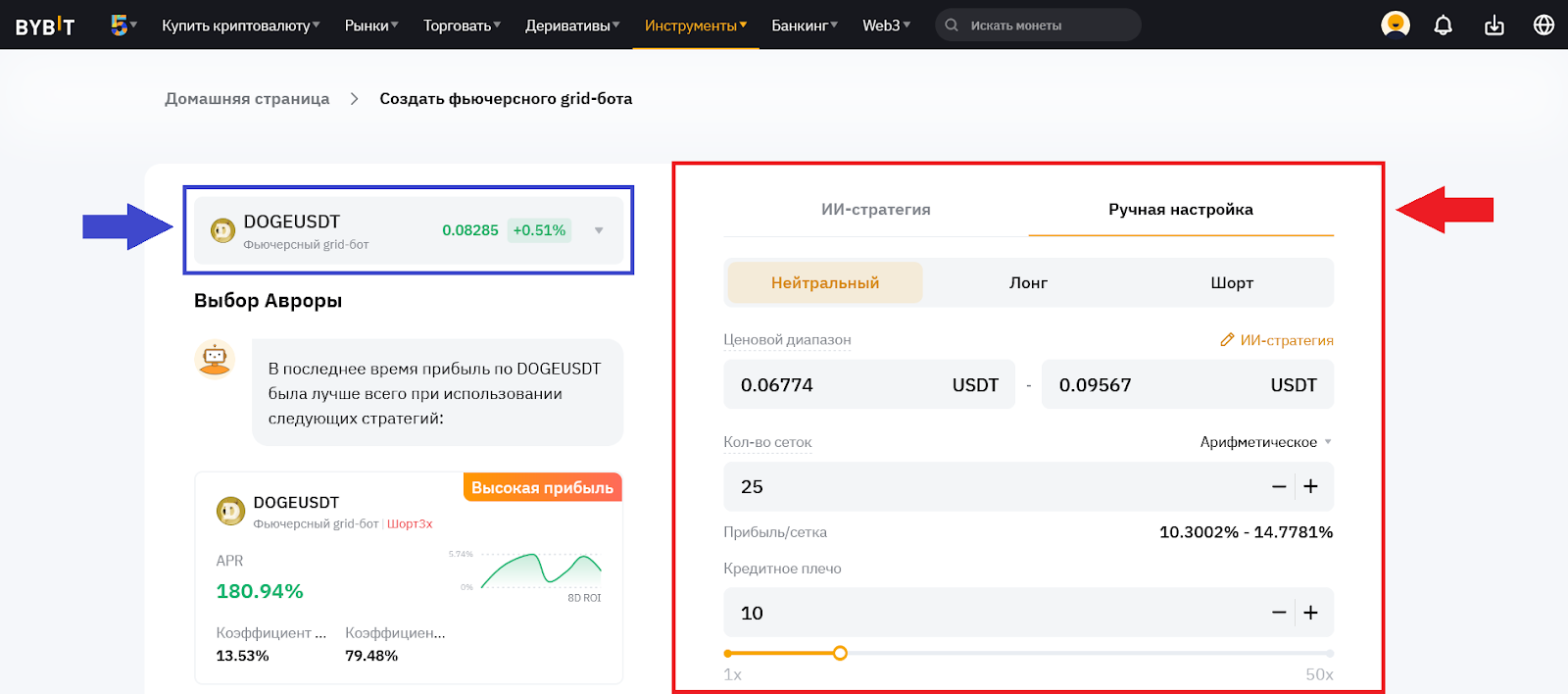
Task: Click the 10.3002% - 14.7781% profit value
Action: (x=1246, y=532)
